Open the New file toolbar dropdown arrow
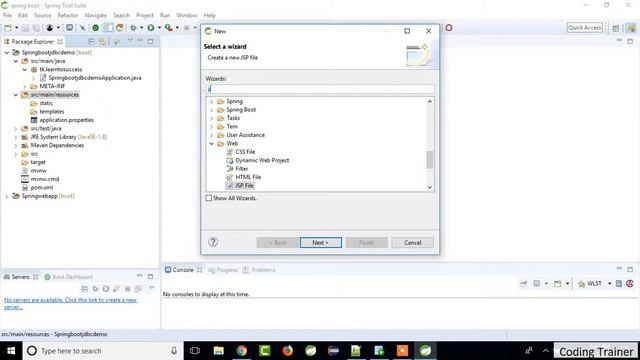Viewport: 640px width, 360px height. pos(16,28)
